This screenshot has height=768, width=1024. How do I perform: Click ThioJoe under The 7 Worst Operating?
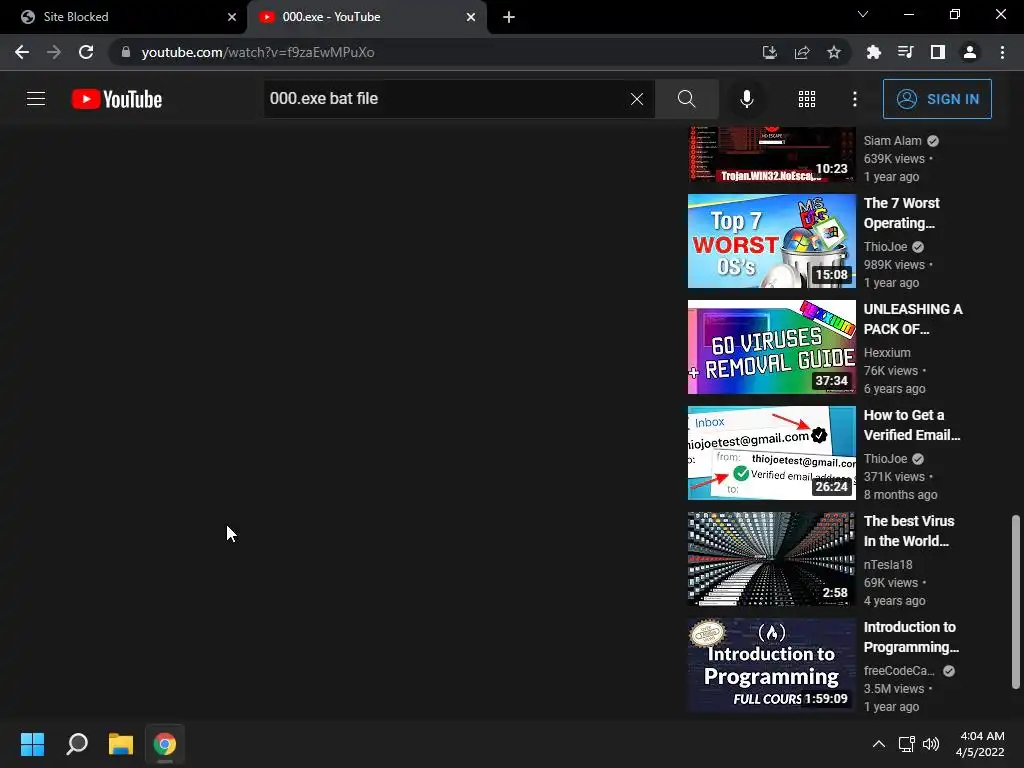886,246
